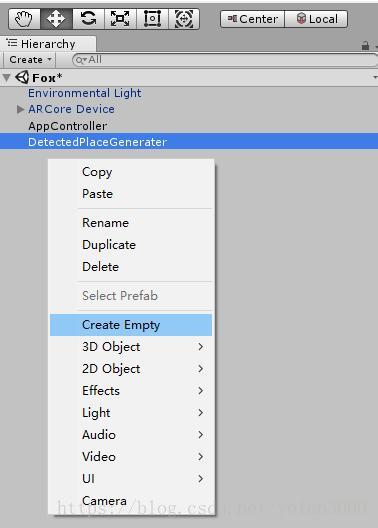Choose Delete from context menu
This screenshot has height=528, width=378.
131,267
